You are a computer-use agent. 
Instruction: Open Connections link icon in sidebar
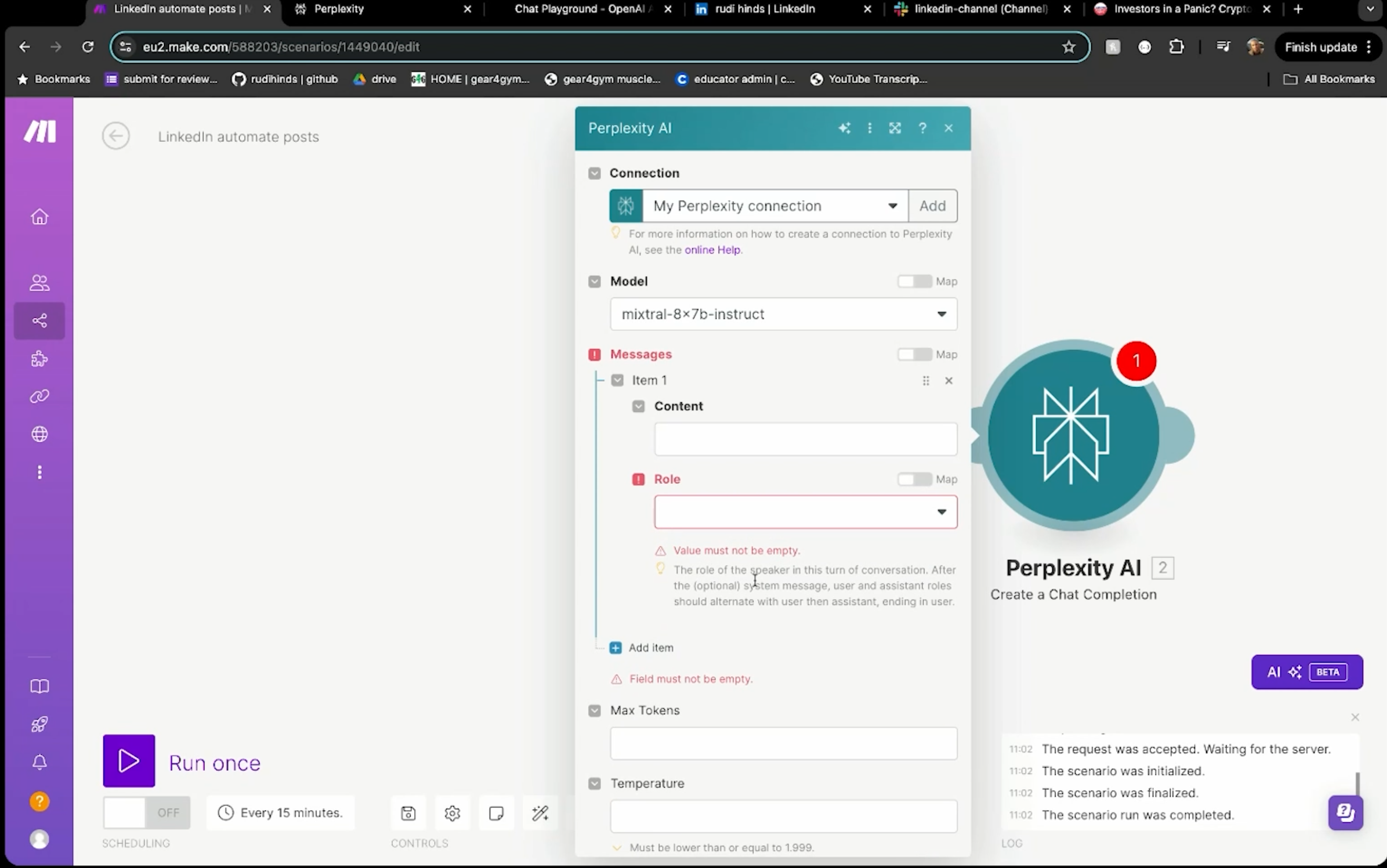point(39,396)
